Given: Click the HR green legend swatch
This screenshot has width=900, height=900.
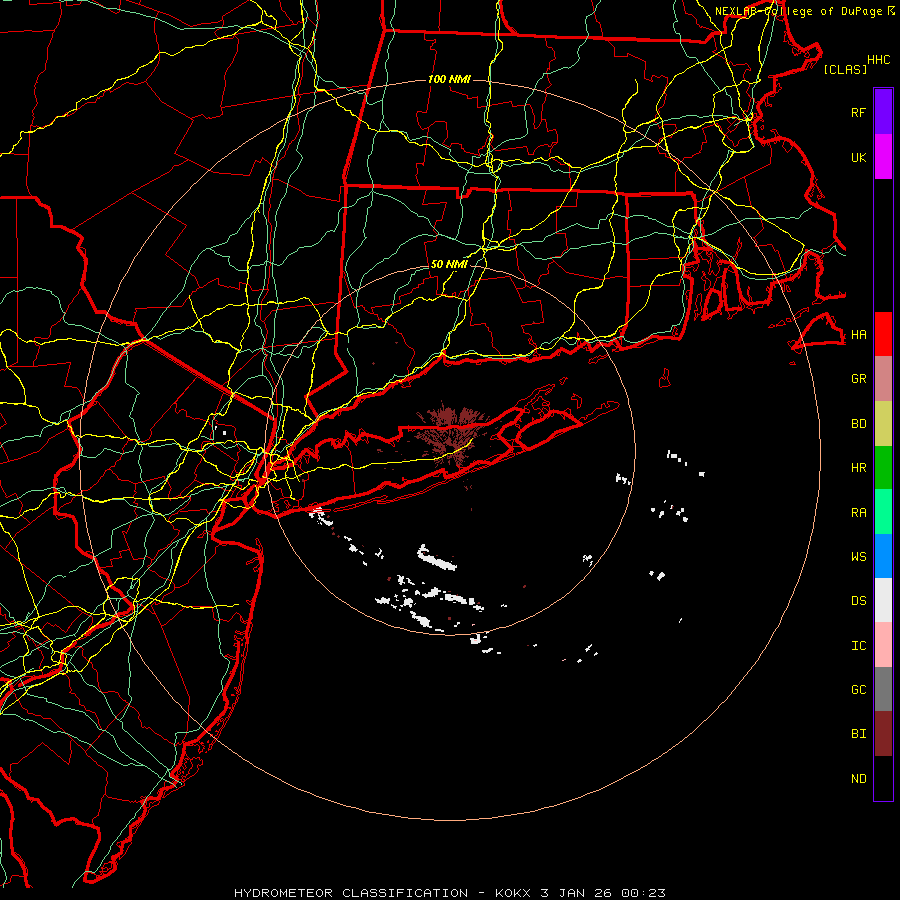Looking at the screenshot, I should (883, 468).
